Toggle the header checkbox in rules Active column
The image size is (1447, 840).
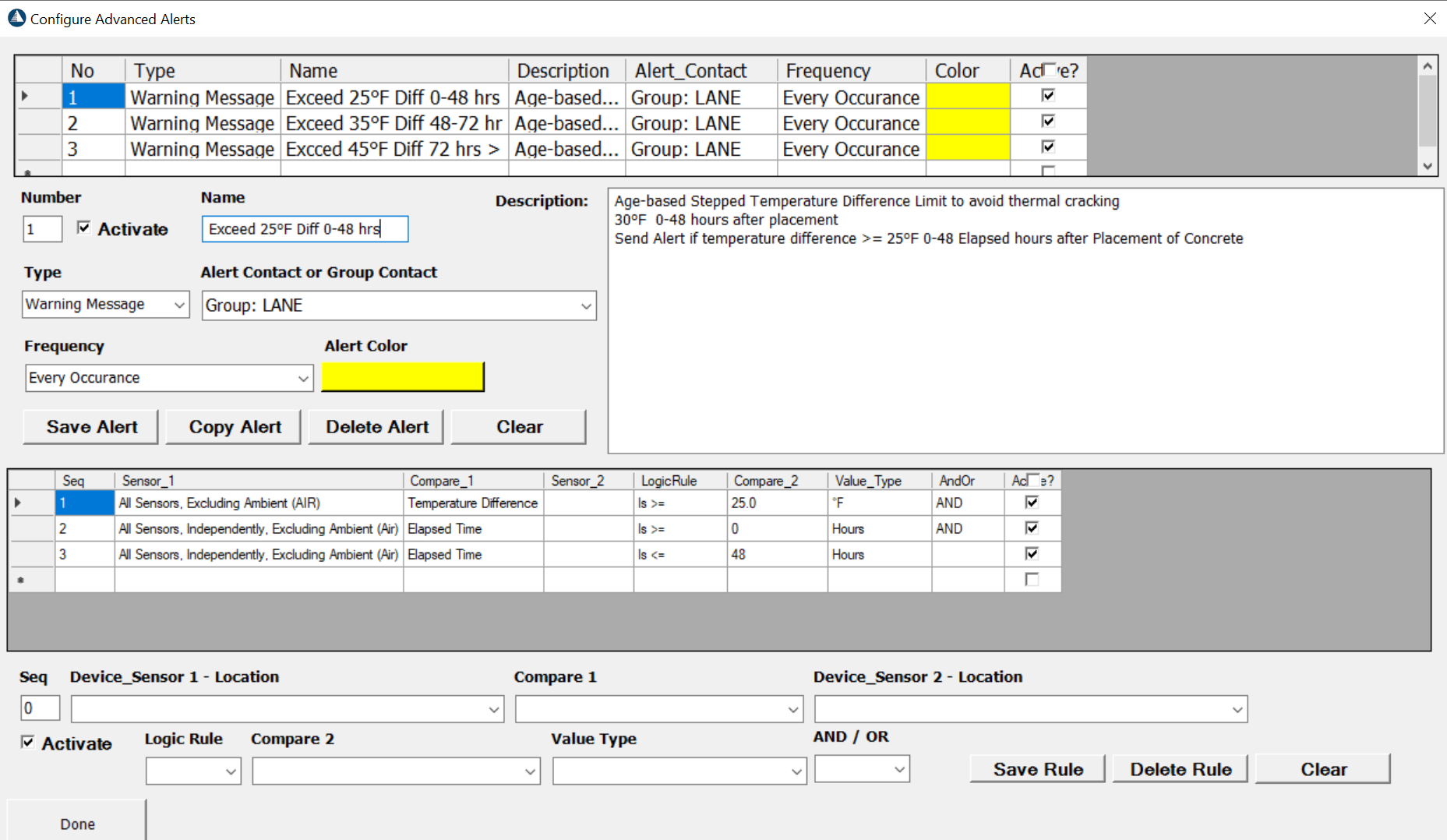1033,479
